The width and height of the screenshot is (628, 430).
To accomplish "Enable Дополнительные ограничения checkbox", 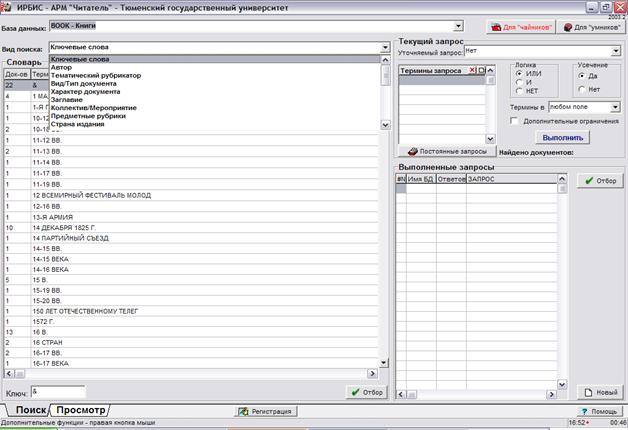I will (x=513, y=120).
